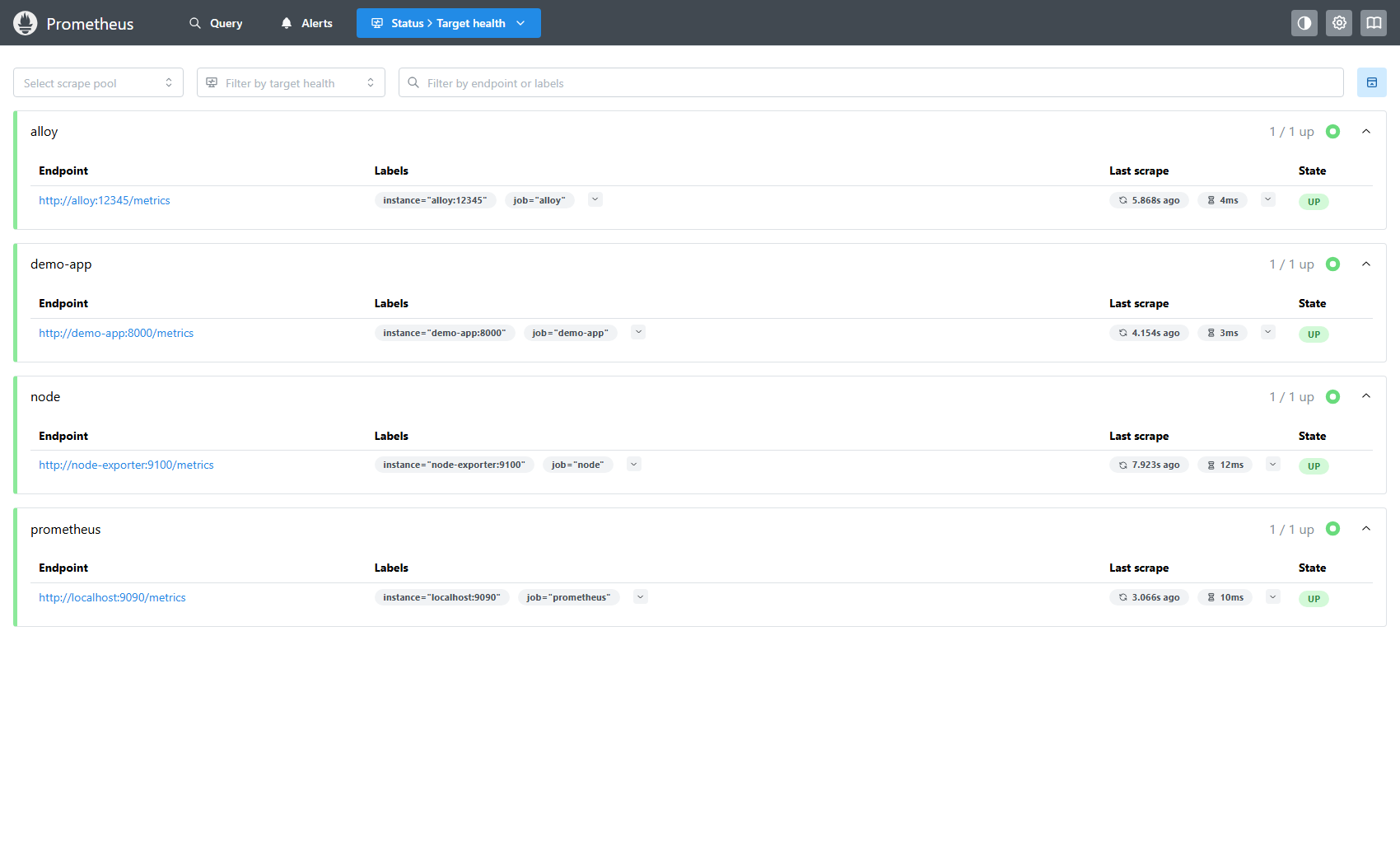Open the settings gear icon
The height and width of the screenshot is (865, 1400).
[x=1339, y=23]
